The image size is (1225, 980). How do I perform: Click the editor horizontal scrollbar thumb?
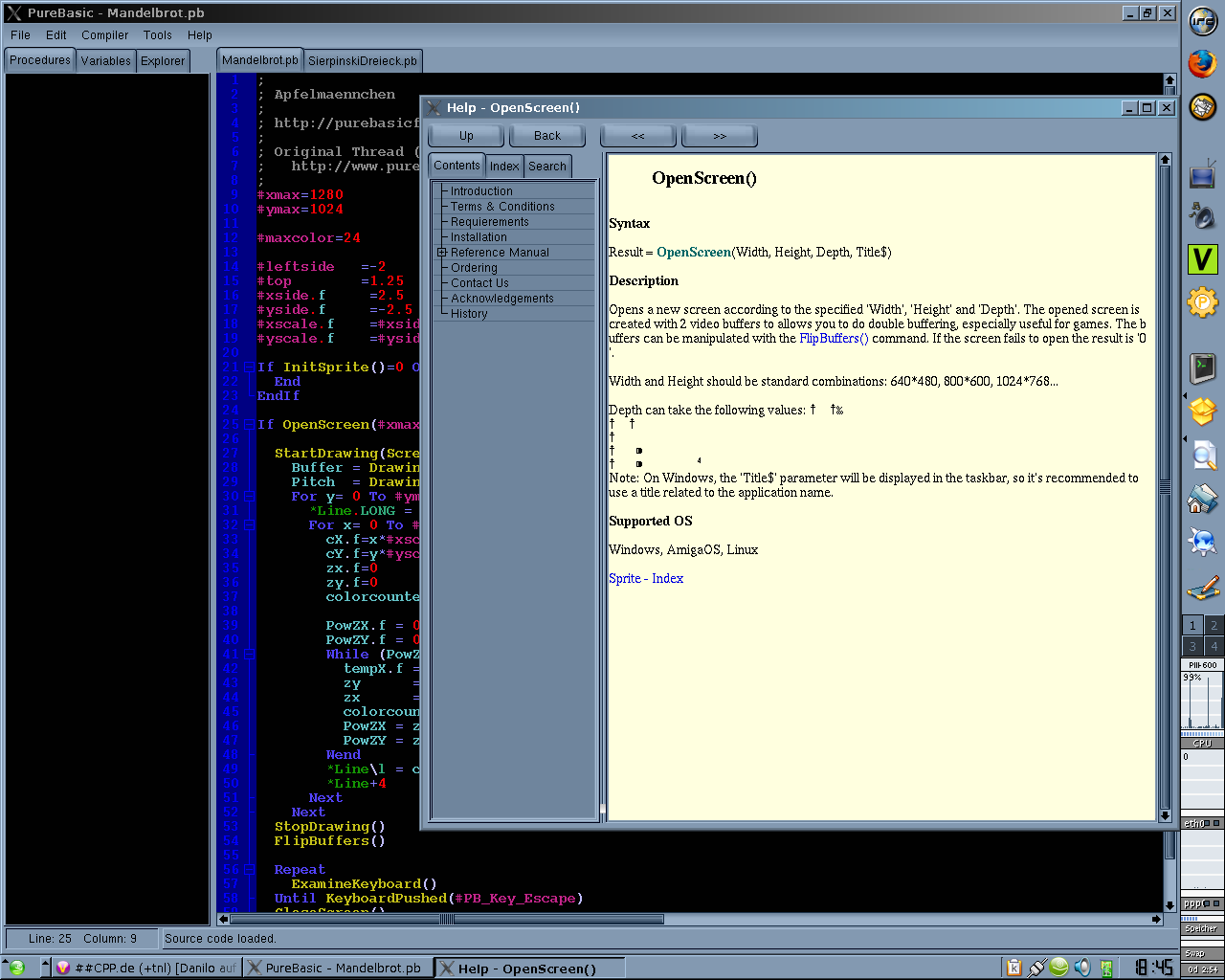pos(446,920)
